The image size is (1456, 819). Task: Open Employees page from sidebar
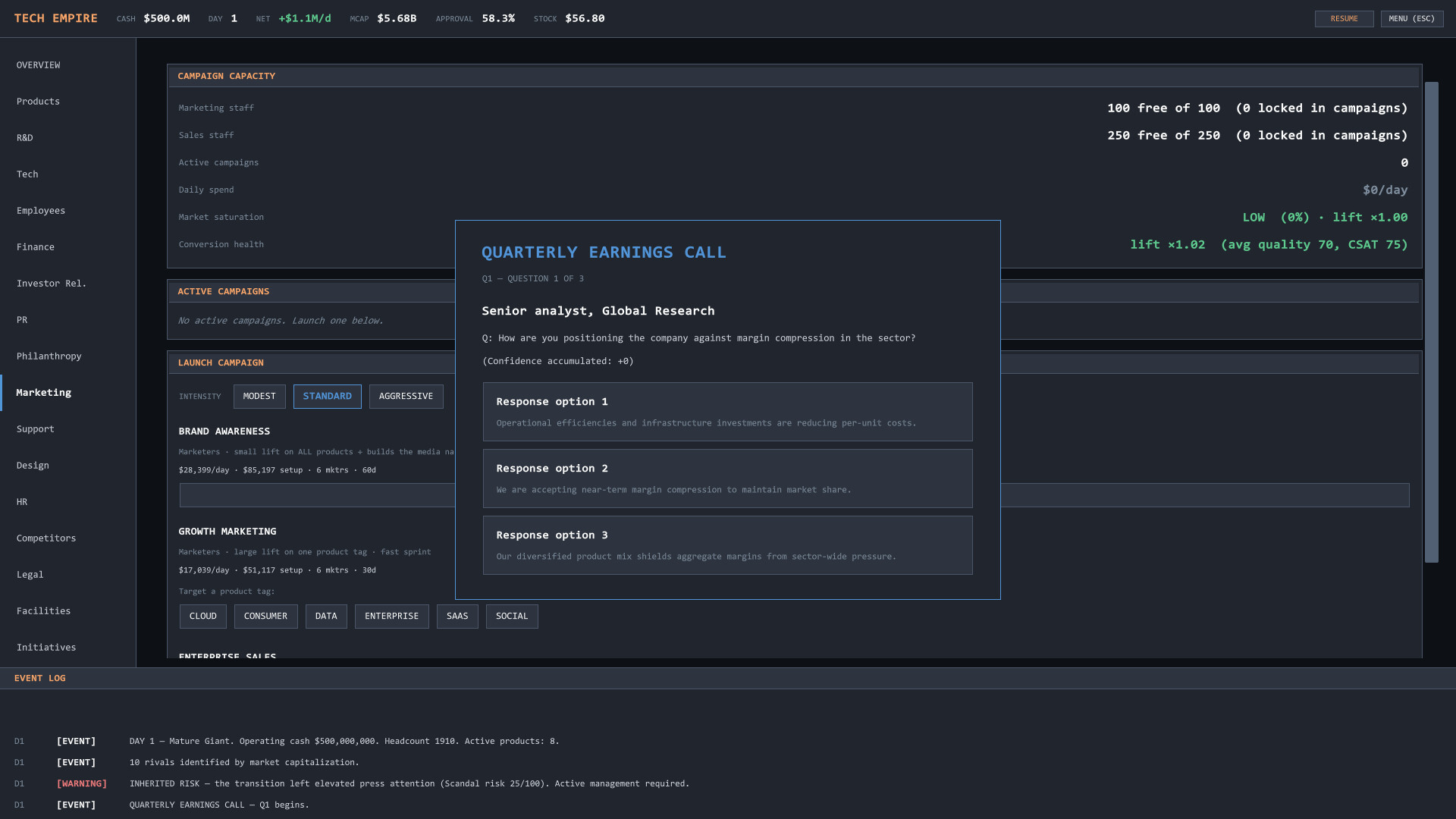(x=68, y=211)
